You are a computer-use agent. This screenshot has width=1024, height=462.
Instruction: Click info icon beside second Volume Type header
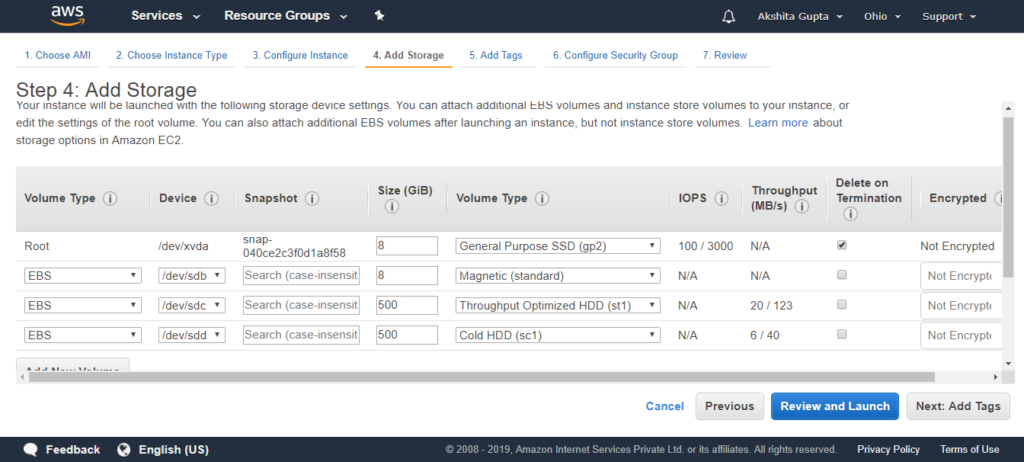pyautogui.click(x=542, y=199)
